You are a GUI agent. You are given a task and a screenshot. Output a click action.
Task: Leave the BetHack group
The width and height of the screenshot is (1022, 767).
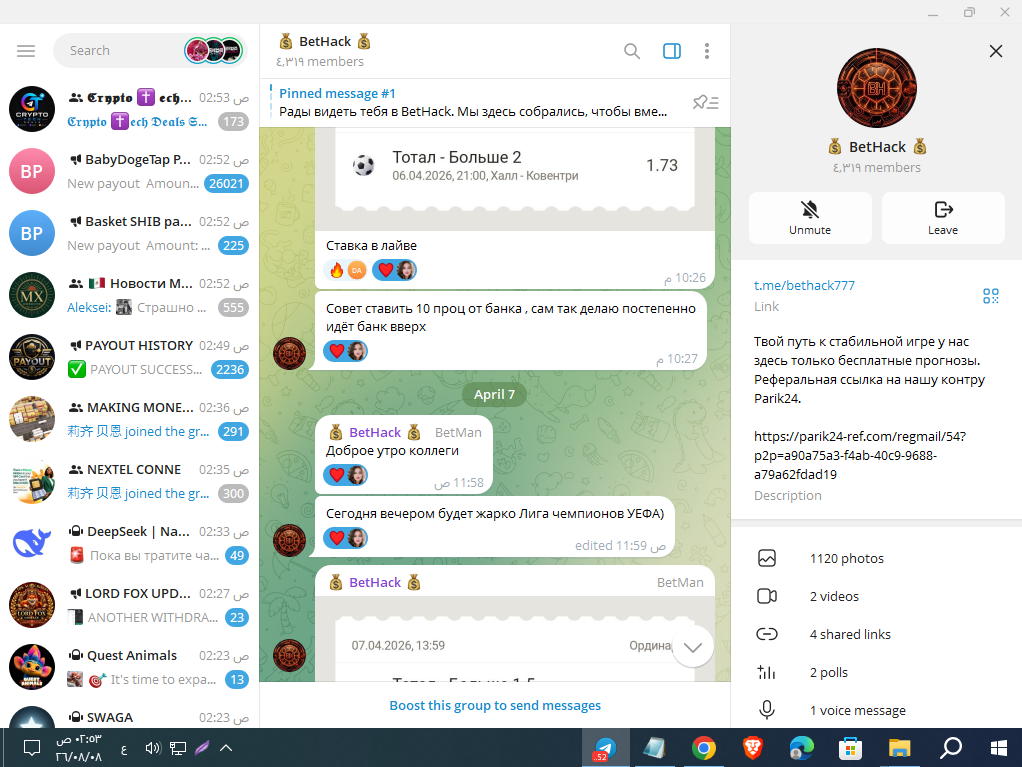tap(942, 218)
